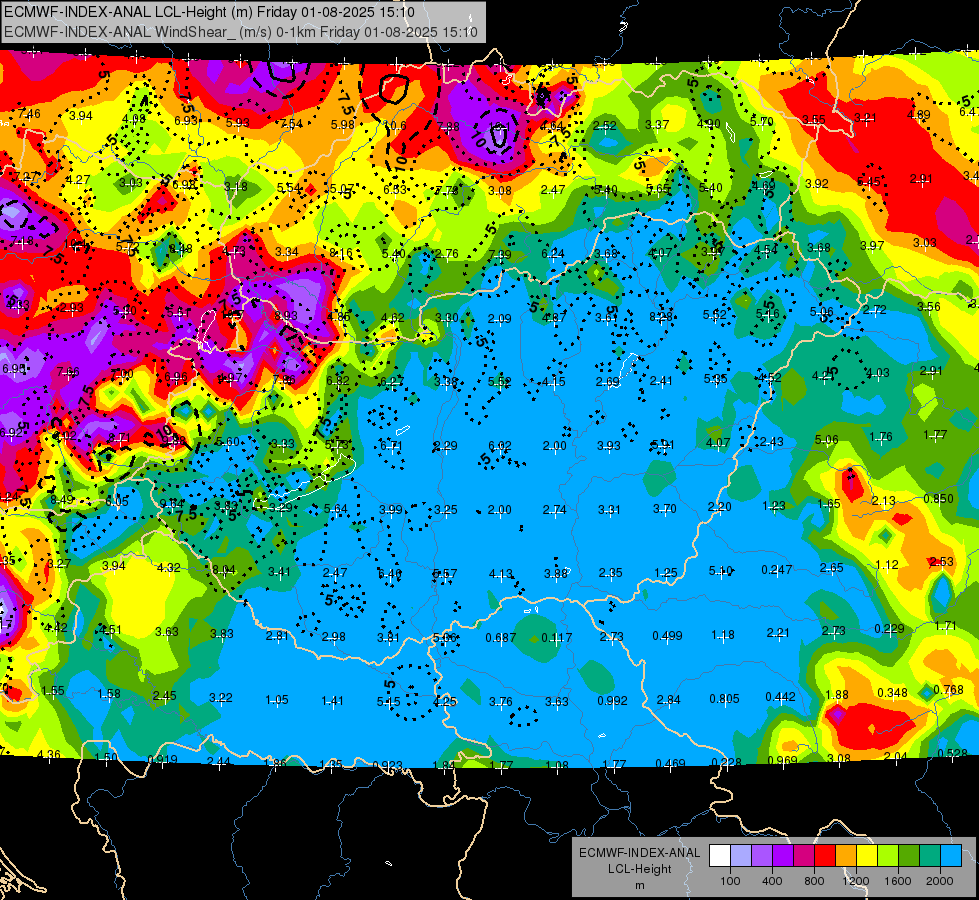The width and height of the screenshot is (979, 900).
Task: Select the grid value 6.93
Action: (186, 120)
